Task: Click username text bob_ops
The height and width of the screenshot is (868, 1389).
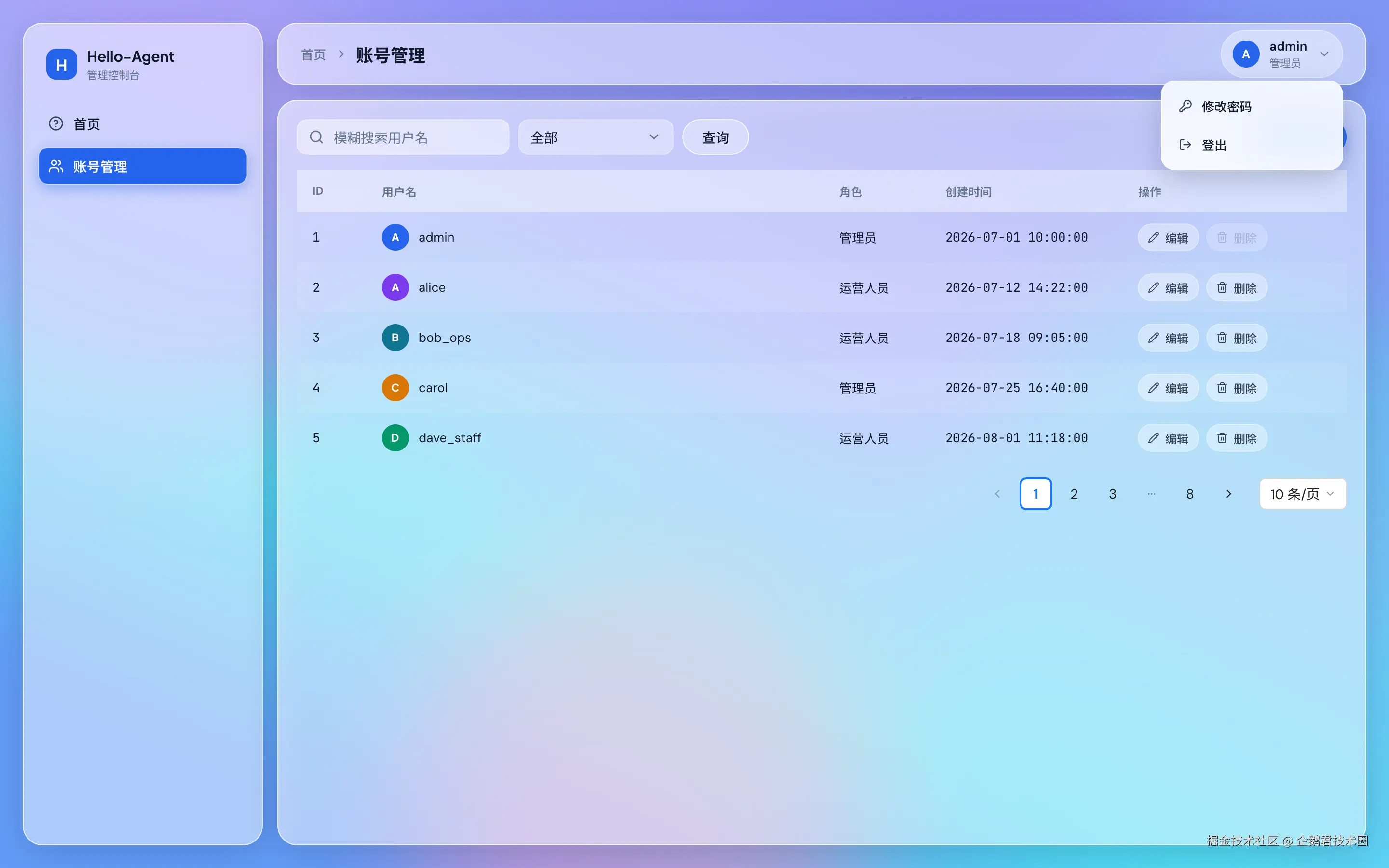Action: [444, 338]
